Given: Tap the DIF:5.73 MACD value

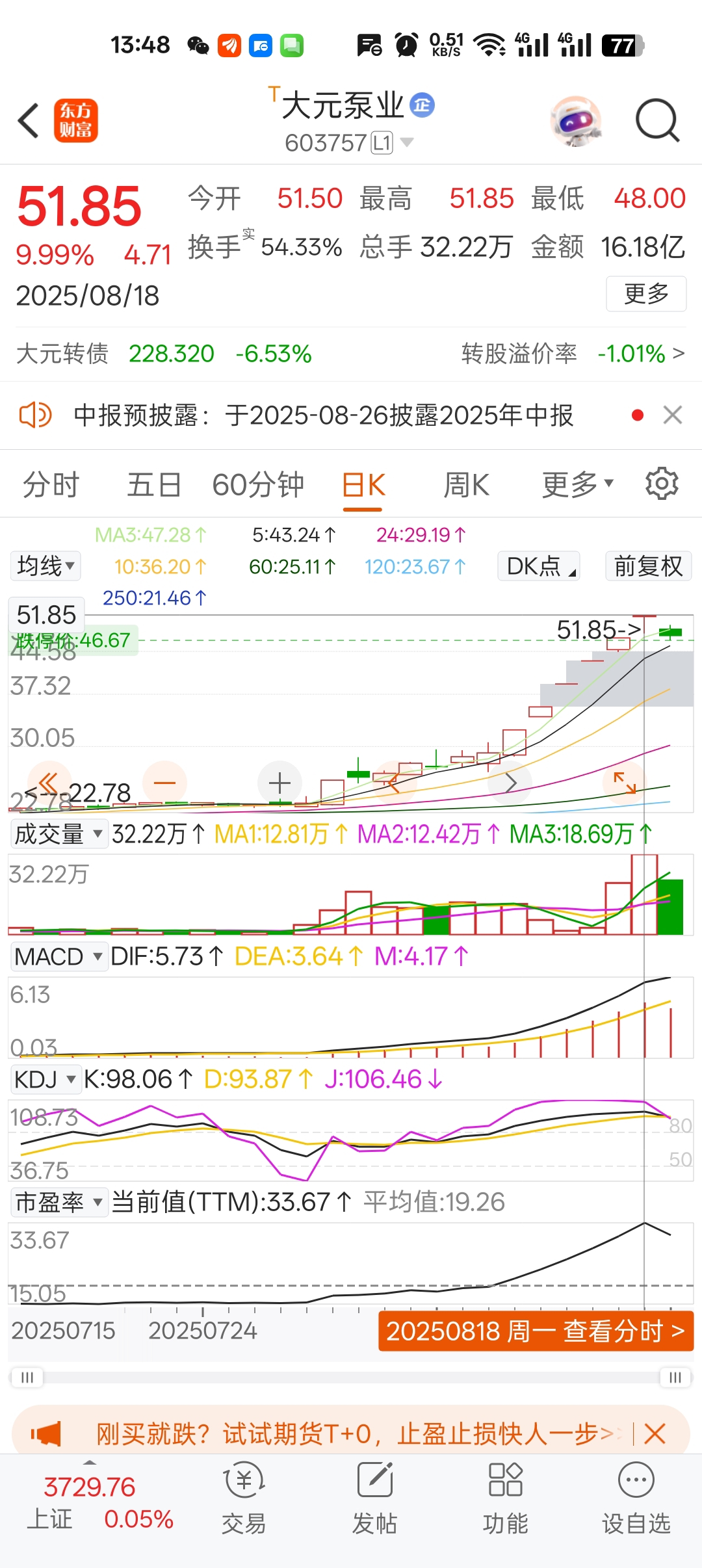Looking at the screenshot, I should (x=167, y=956).
